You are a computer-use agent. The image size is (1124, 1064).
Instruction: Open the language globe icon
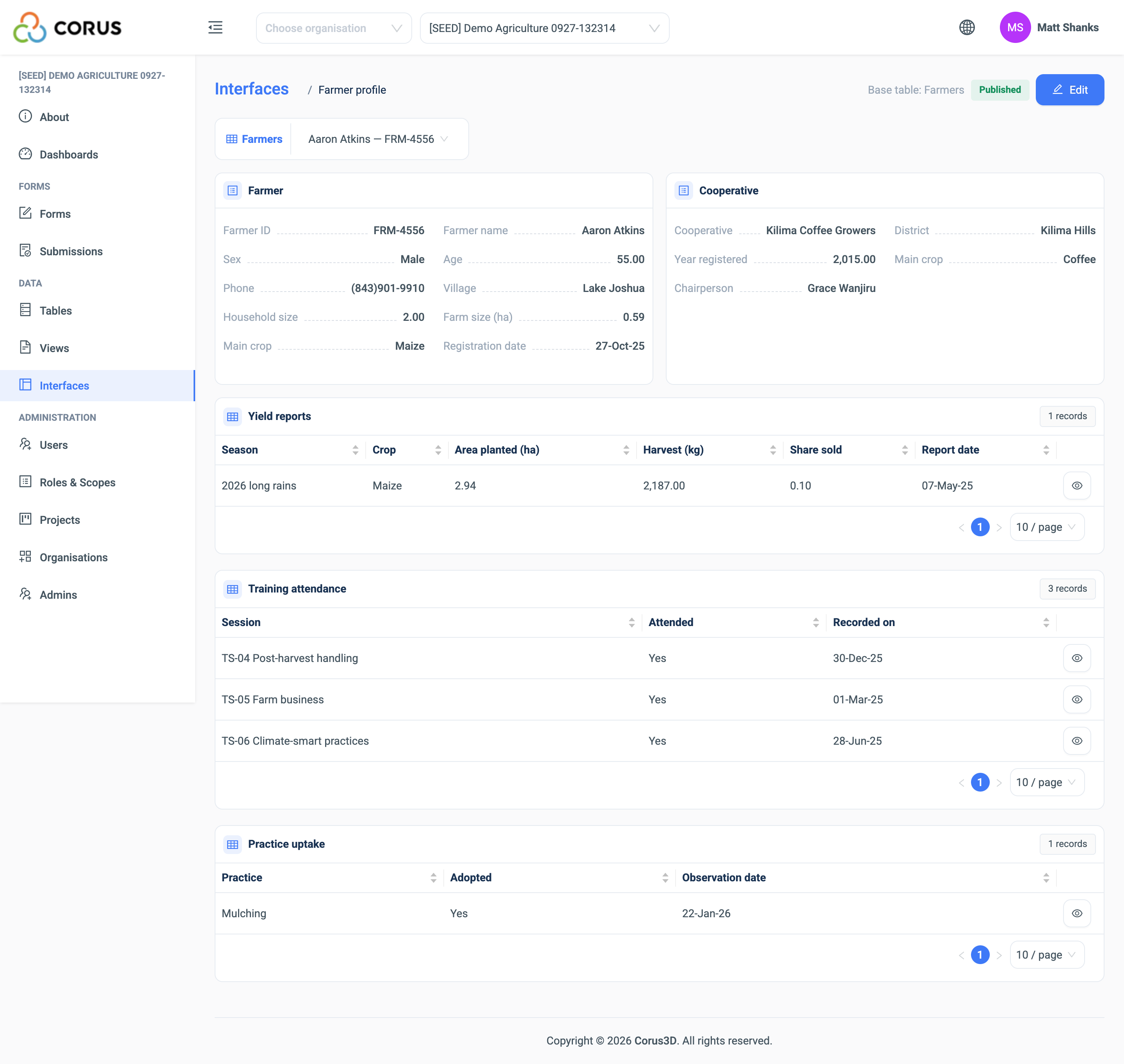tap(967, 27)
